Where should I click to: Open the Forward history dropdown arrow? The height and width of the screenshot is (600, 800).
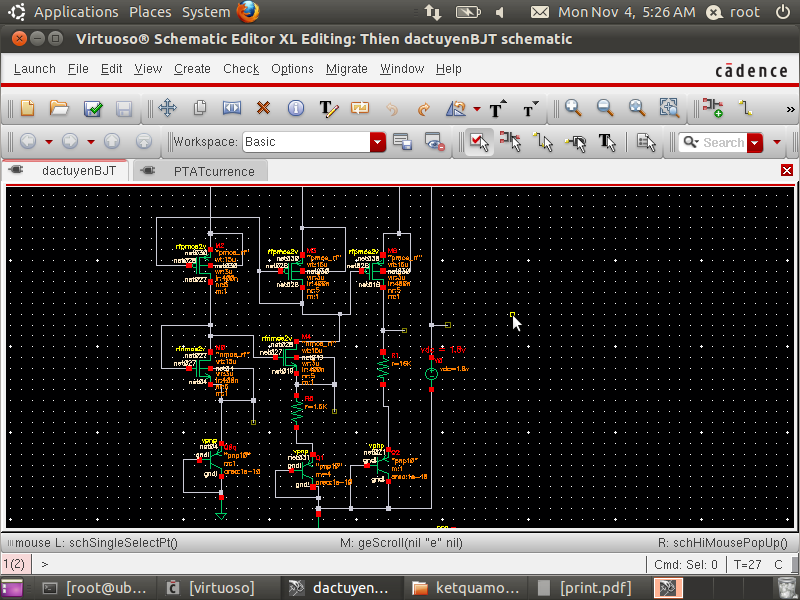pos(91,142)
